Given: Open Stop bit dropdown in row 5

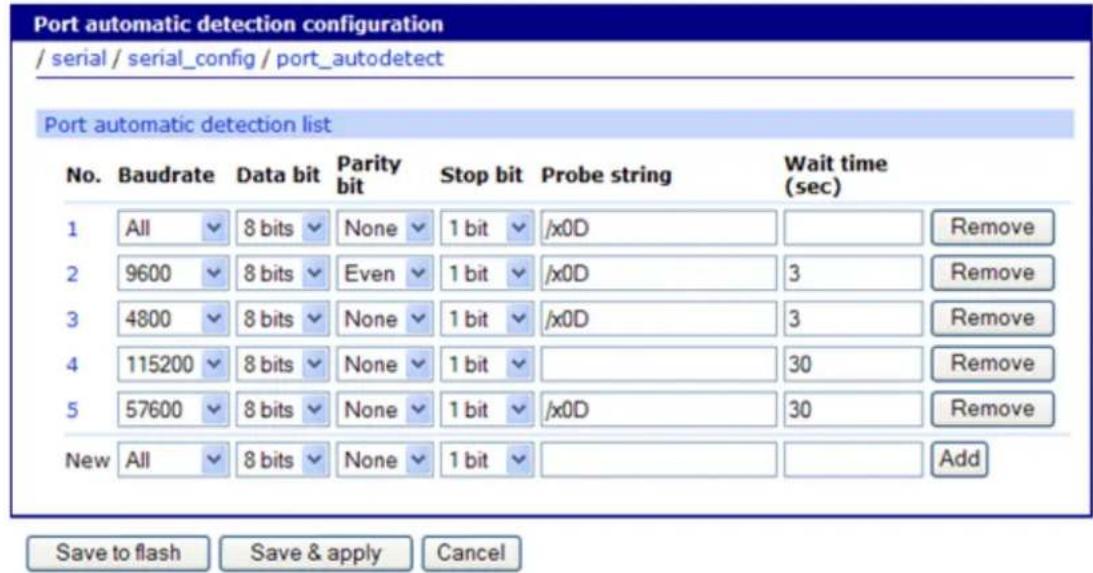Looking at the screenshot, I should point(487,409).
